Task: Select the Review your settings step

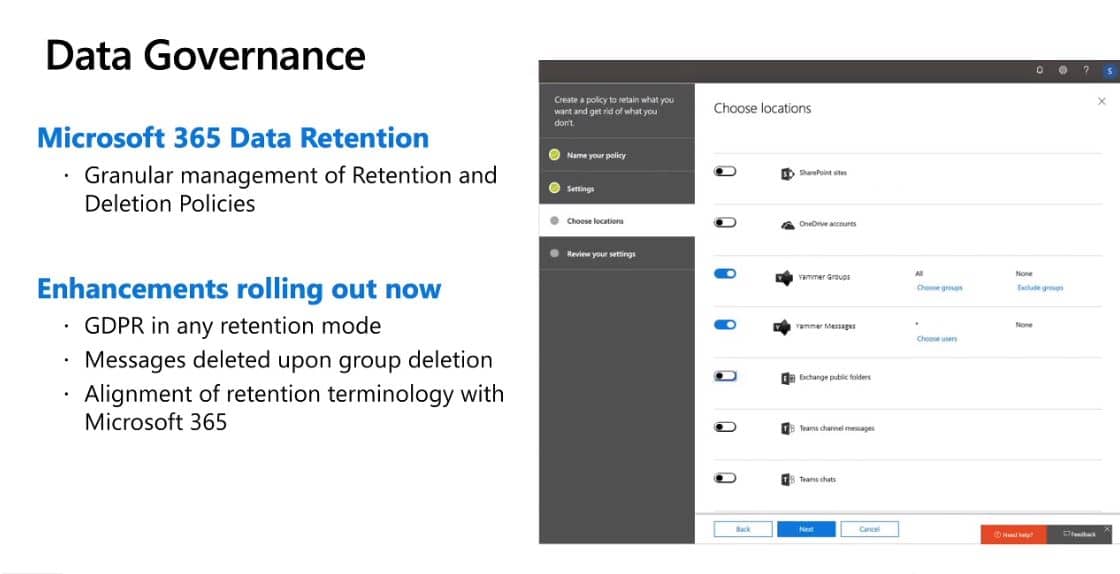Action: point(600,254)
